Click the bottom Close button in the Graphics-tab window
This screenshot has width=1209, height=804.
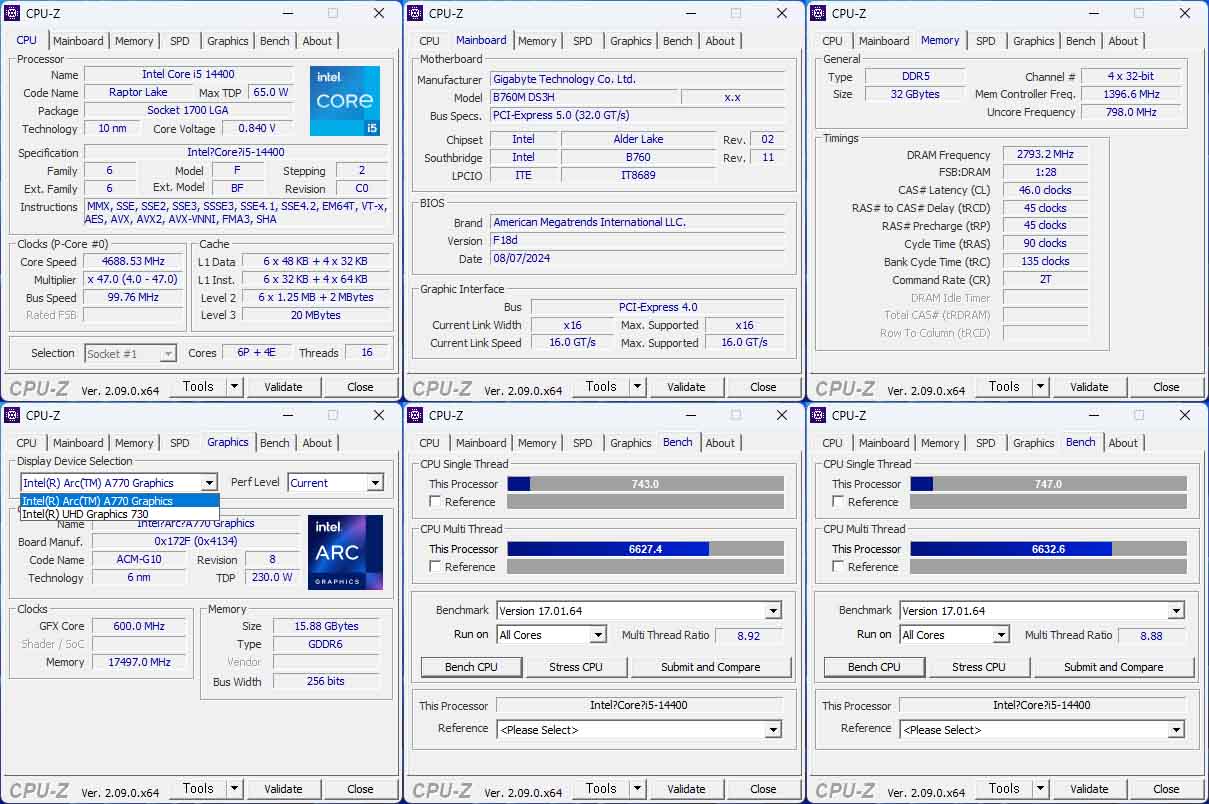pyautogui.click(x=360, y=789)
